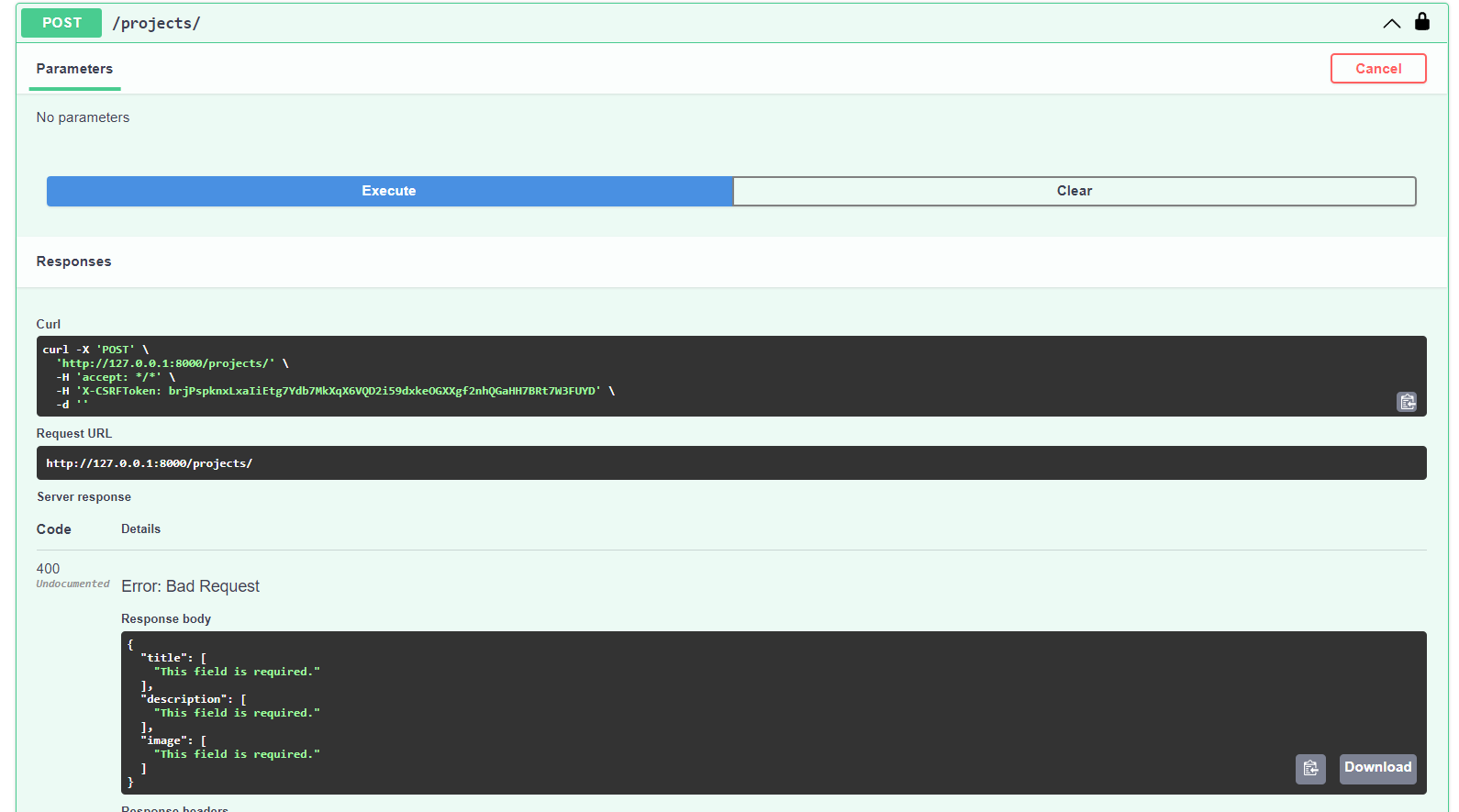The height and width of the screenshot is (812, 1459).
Task: Click the curl -X 'POST' line
Action: (x=95, y=350)
